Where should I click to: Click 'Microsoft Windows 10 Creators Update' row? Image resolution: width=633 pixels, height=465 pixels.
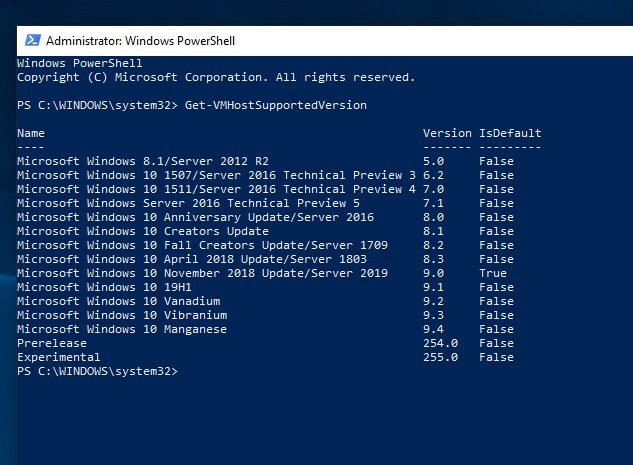click(x=143, y=231)
